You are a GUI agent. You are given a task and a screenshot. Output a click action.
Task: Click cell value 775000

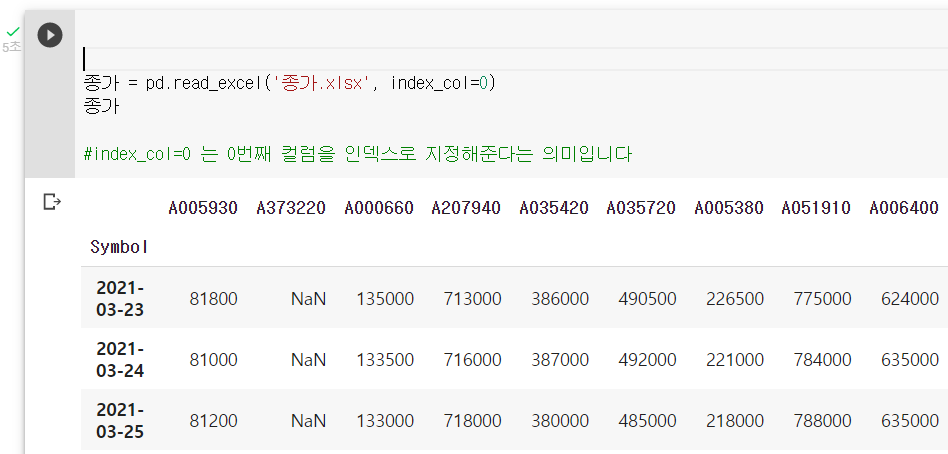pyautogui.click(x=822, y=299)
